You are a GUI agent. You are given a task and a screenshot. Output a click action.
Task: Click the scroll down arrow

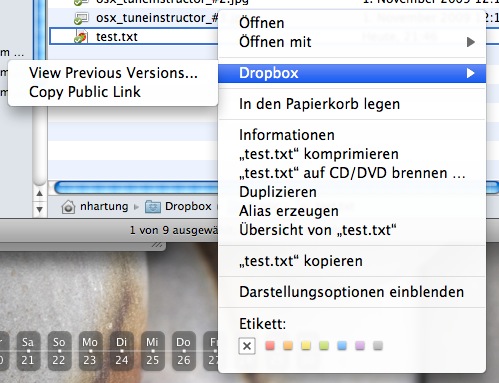click(40, 210)
